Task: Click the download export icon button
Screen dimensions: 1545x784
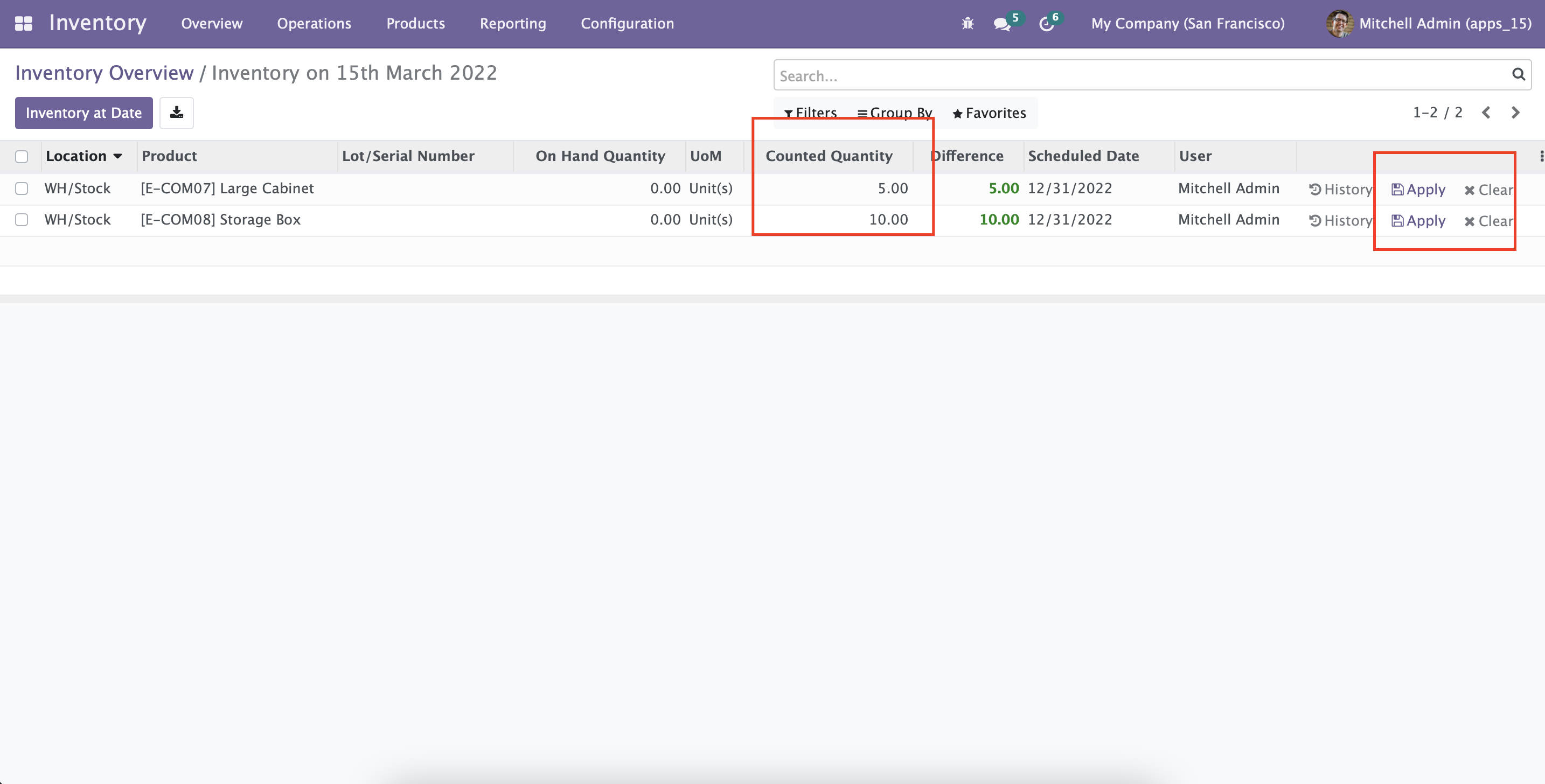Action: [176, 113]
